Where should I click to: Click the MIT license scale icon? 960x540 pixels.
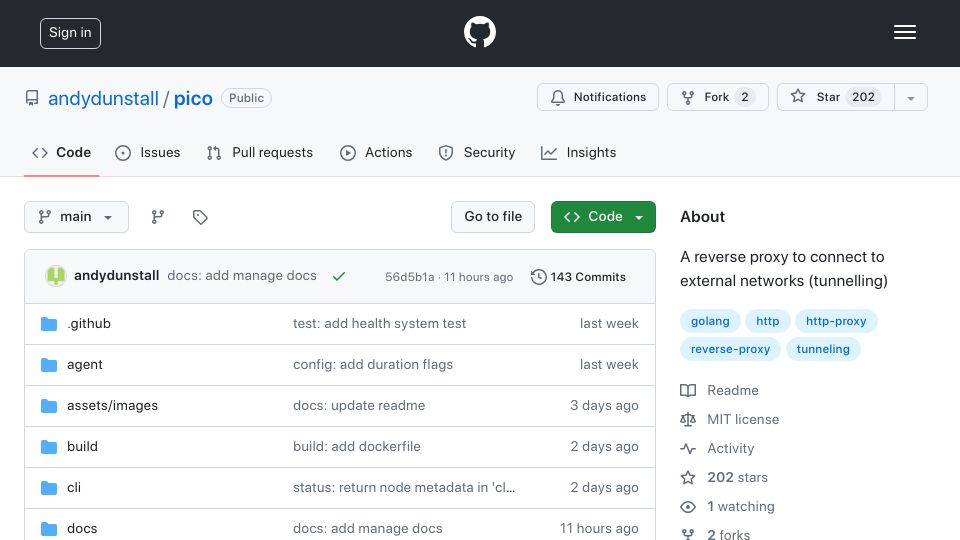coord(688,419)
